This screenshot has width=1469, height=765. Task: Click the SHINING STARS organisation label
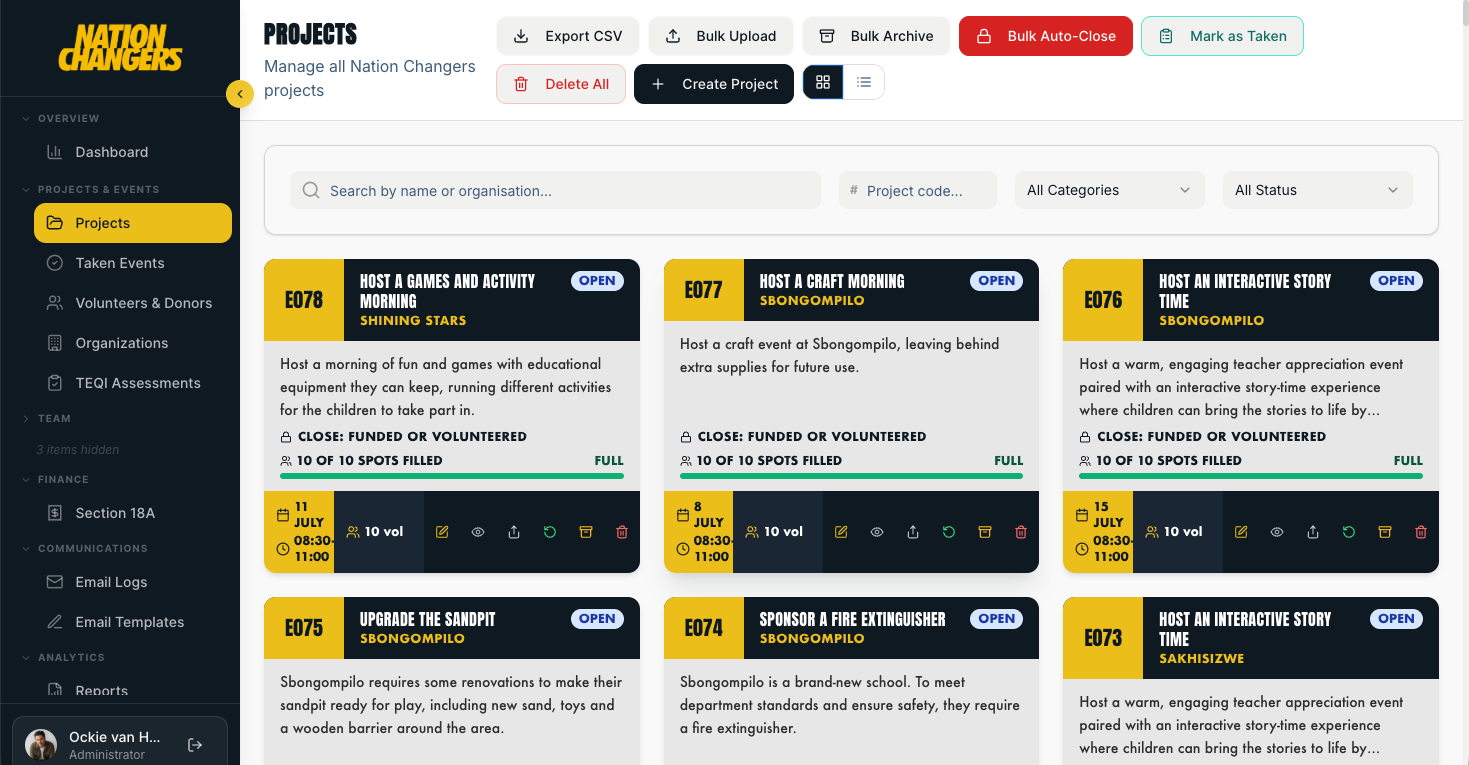[413, 321]
